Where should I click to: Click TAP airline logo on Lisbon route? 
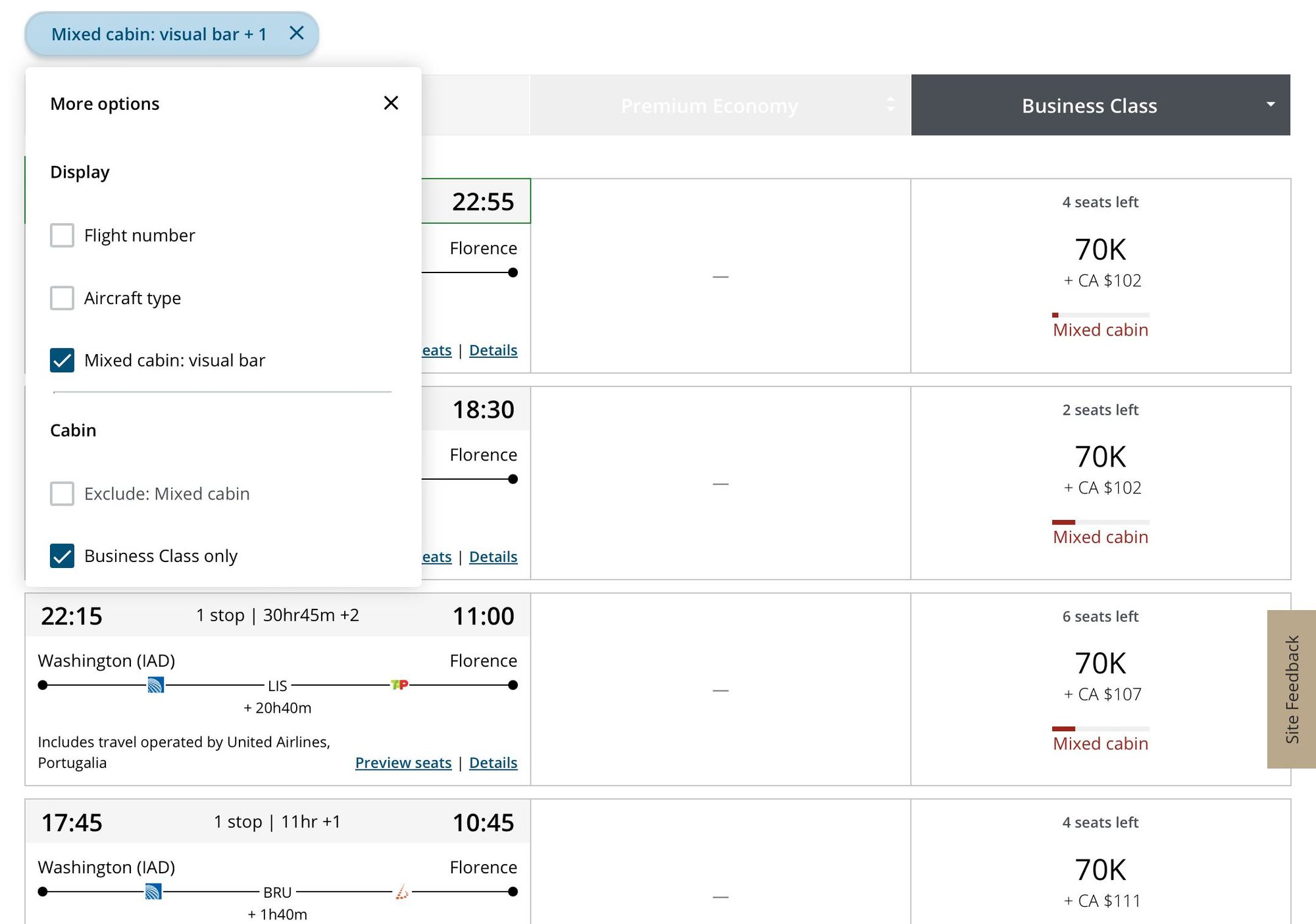399,685
